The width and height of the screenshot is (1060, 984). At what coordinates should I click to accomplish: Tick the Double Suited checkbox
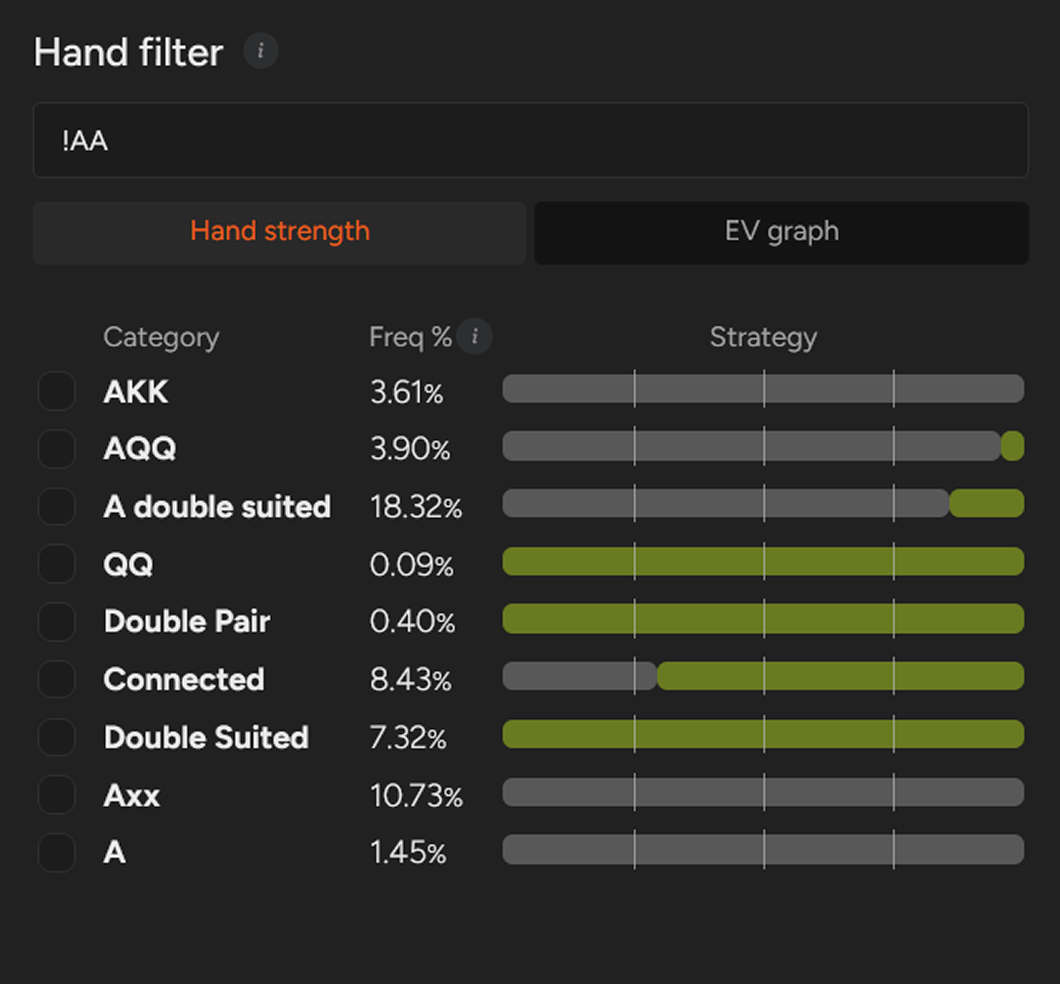(x=56, y=738)
